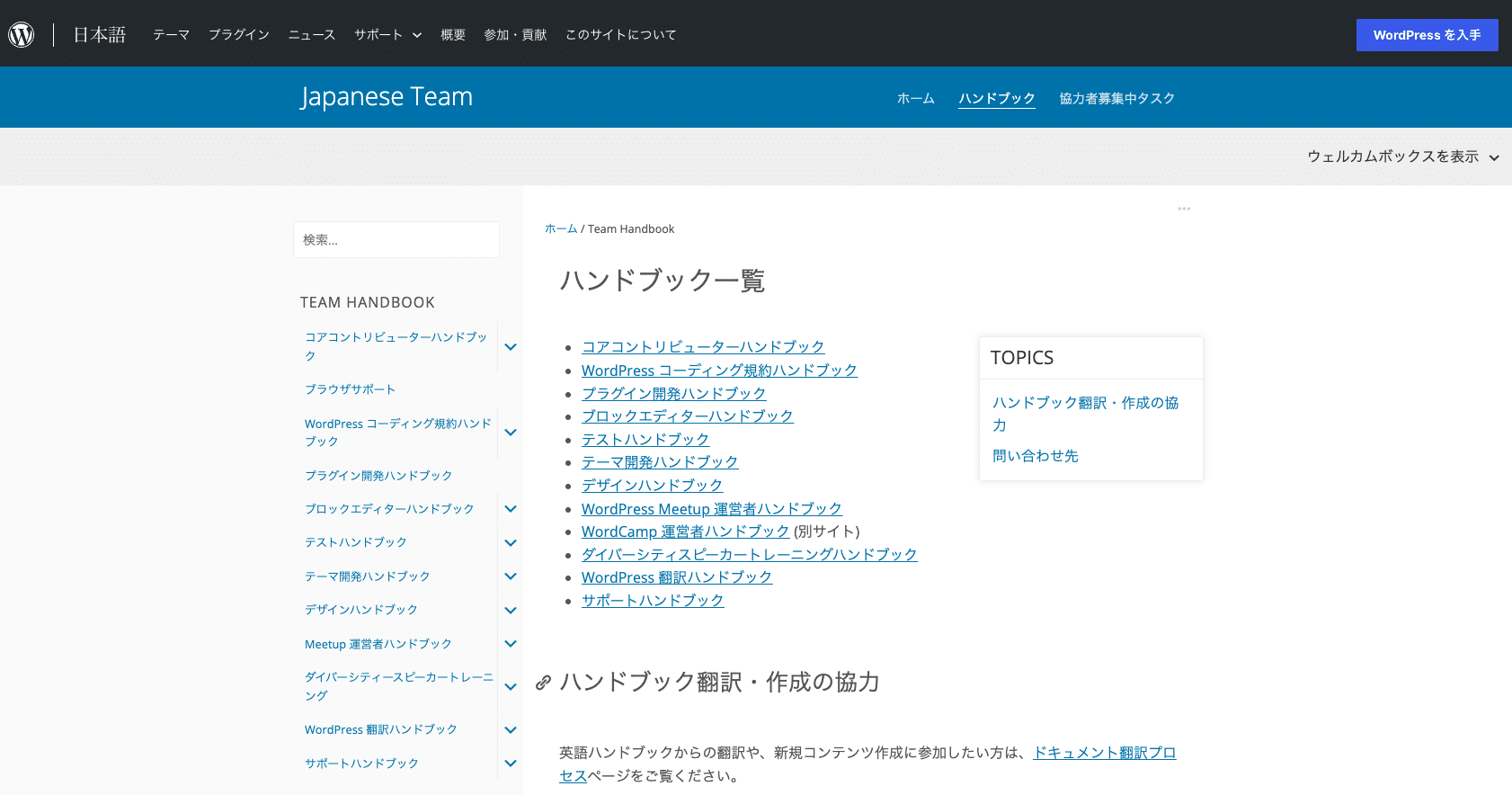Click the WordPress を入手 button

click(1428, 35)
